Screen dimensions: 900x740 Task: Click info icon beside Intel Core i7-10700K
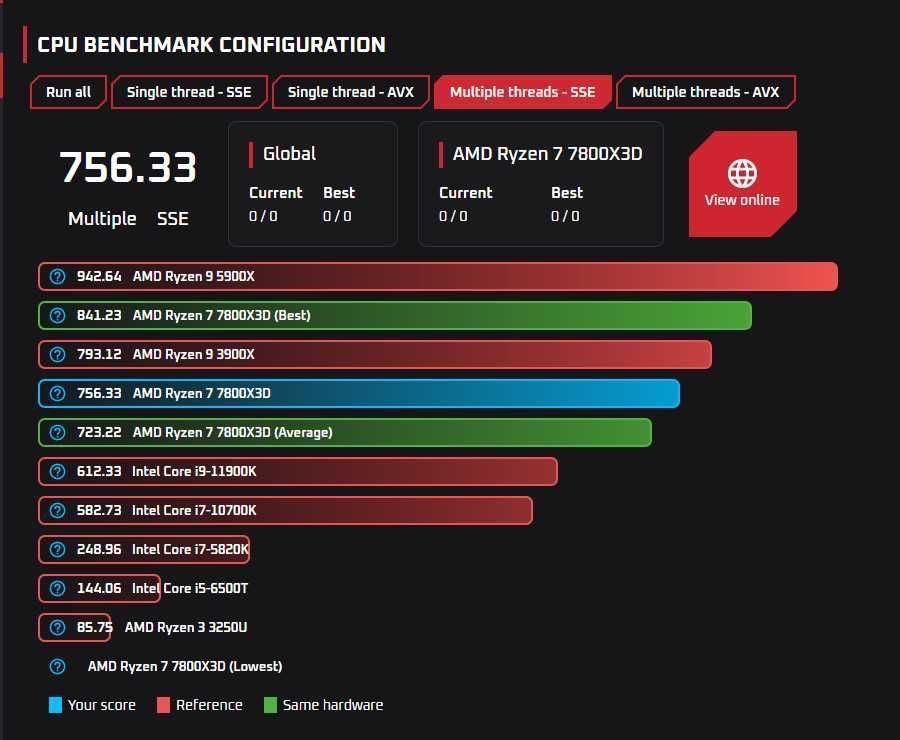coord(57,510)
